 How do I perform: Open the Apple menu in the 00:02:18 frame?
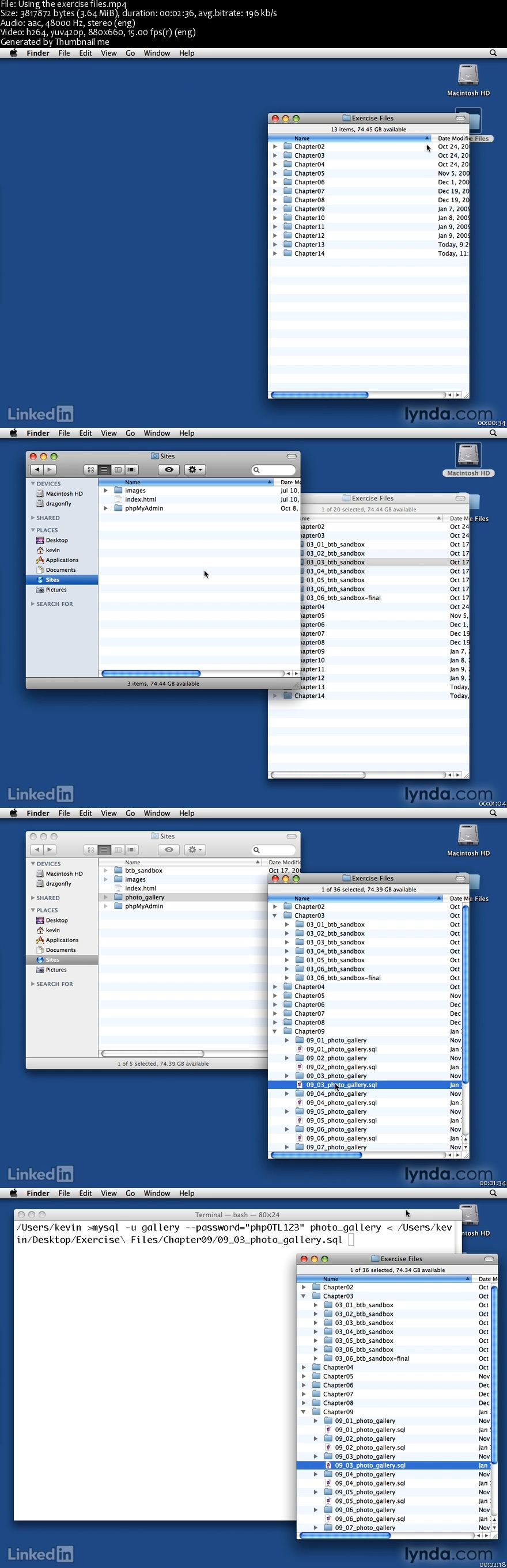pyautogui.click(x=13, y=1193)
